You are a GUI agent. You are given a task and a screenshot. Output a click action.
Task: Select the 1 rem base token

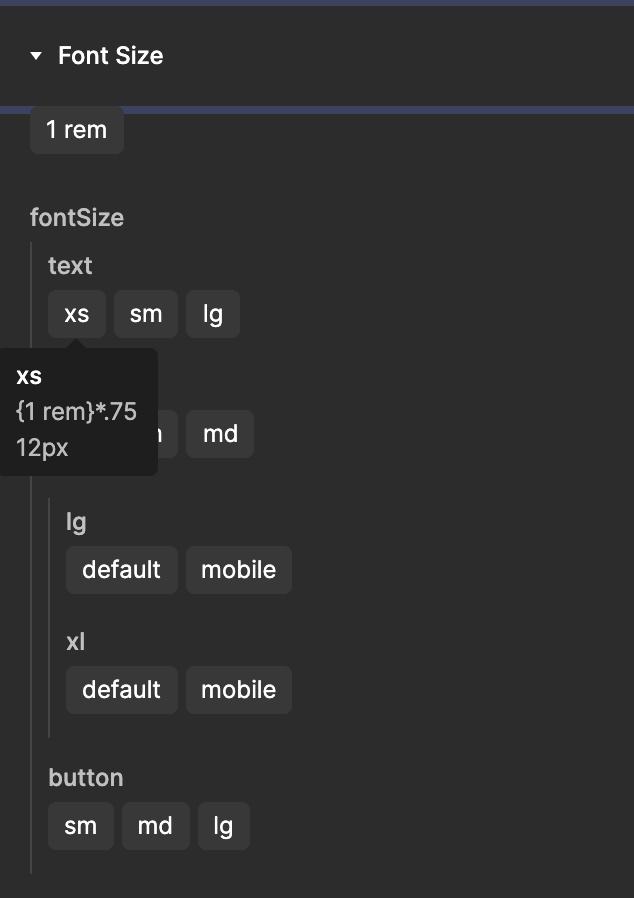pos(76,129)
